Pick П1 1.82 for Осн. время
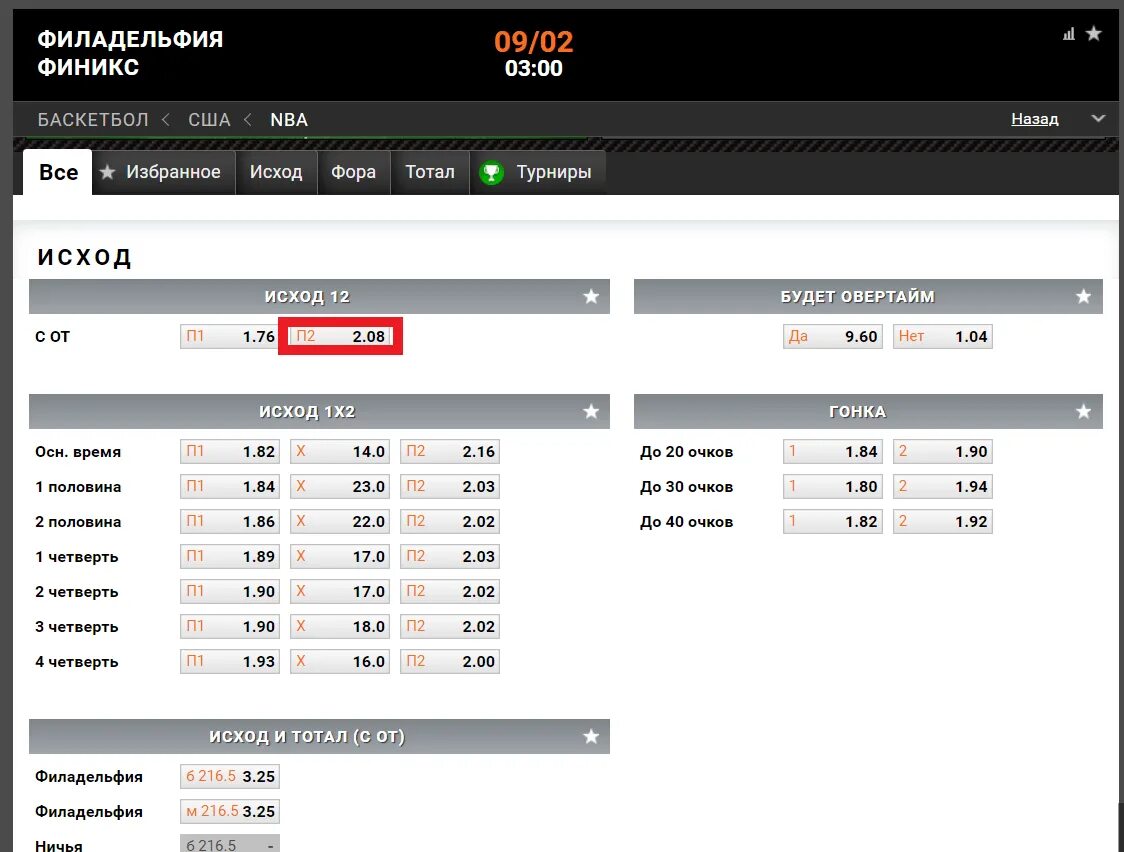The width and height of the screenshot is (1124, 852). [x=229, y=451]
